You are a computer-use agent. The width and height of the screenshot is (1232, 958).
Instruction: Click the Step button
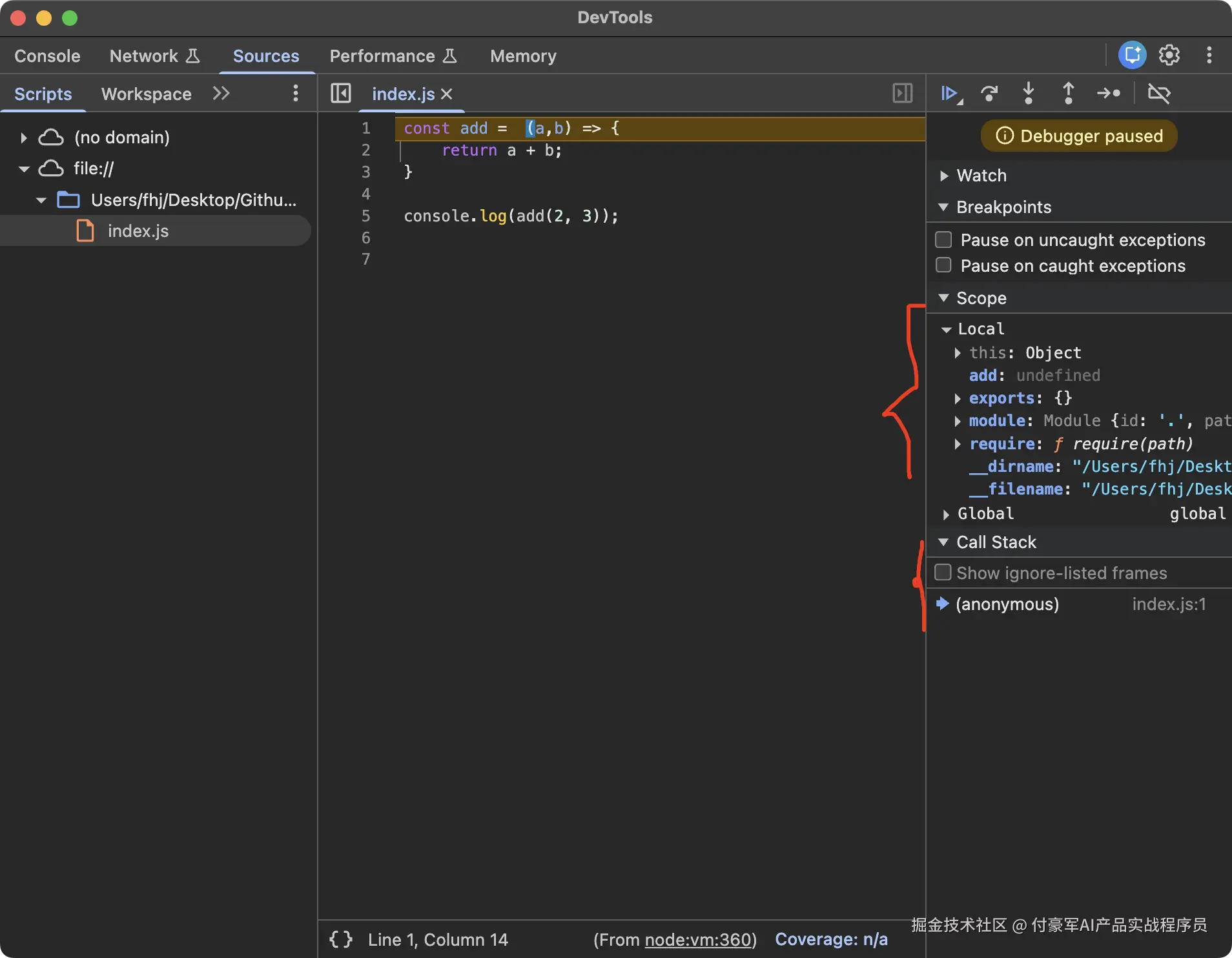[1109, 94]
